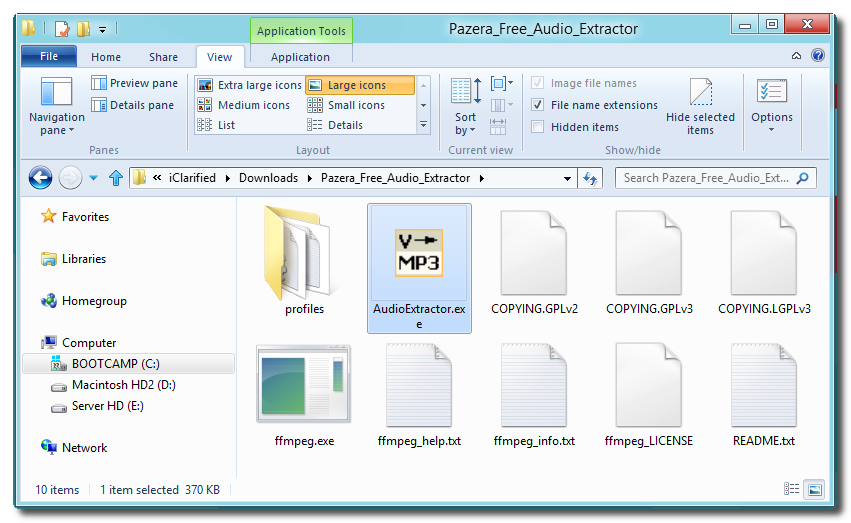Viewport: 851px width, 523px height.
Task: Select the README.txt file icon
Action: [764, 384]
